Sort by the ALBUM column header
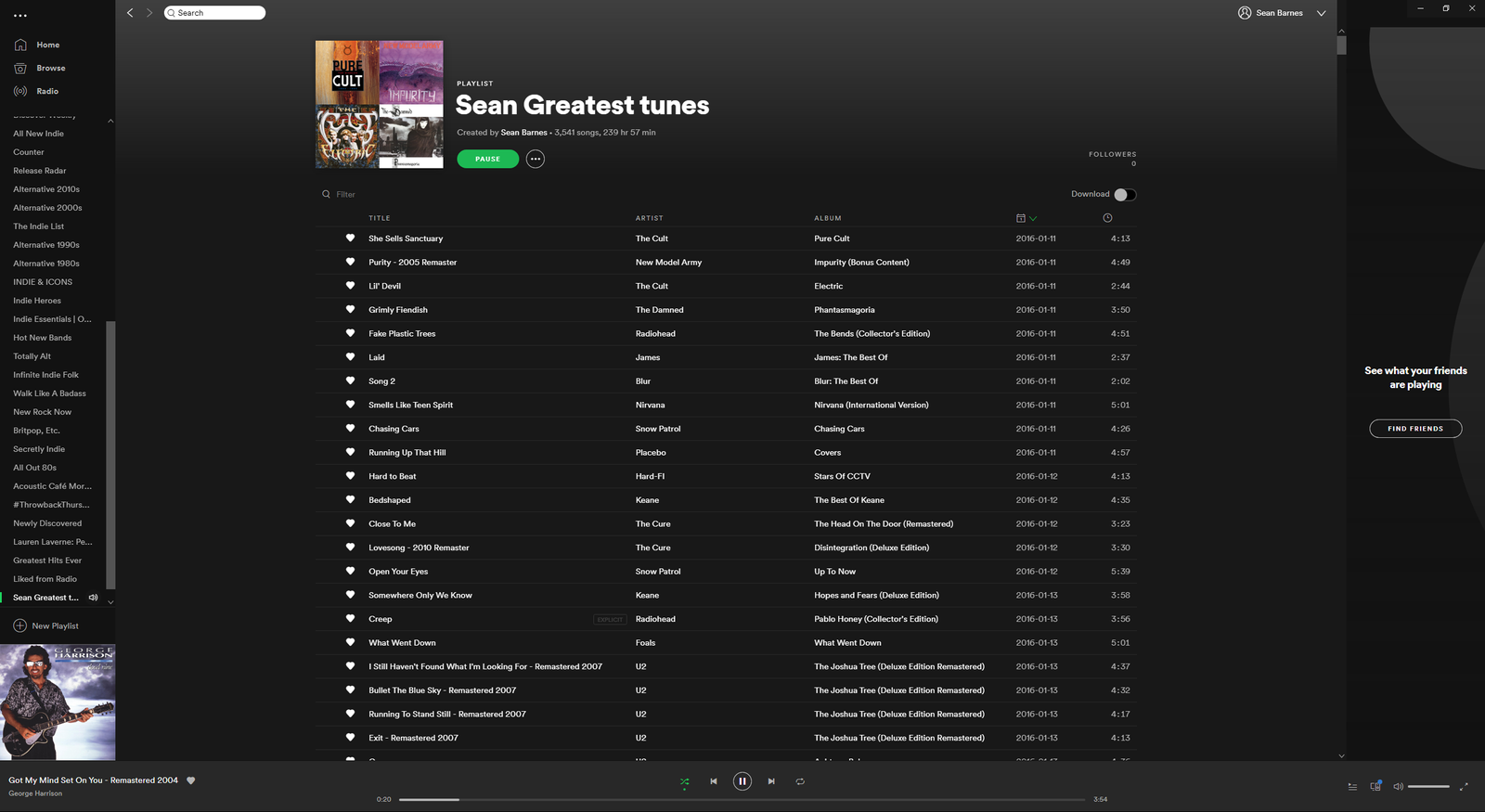The image size is (1485, 812). tap(828, 218)
